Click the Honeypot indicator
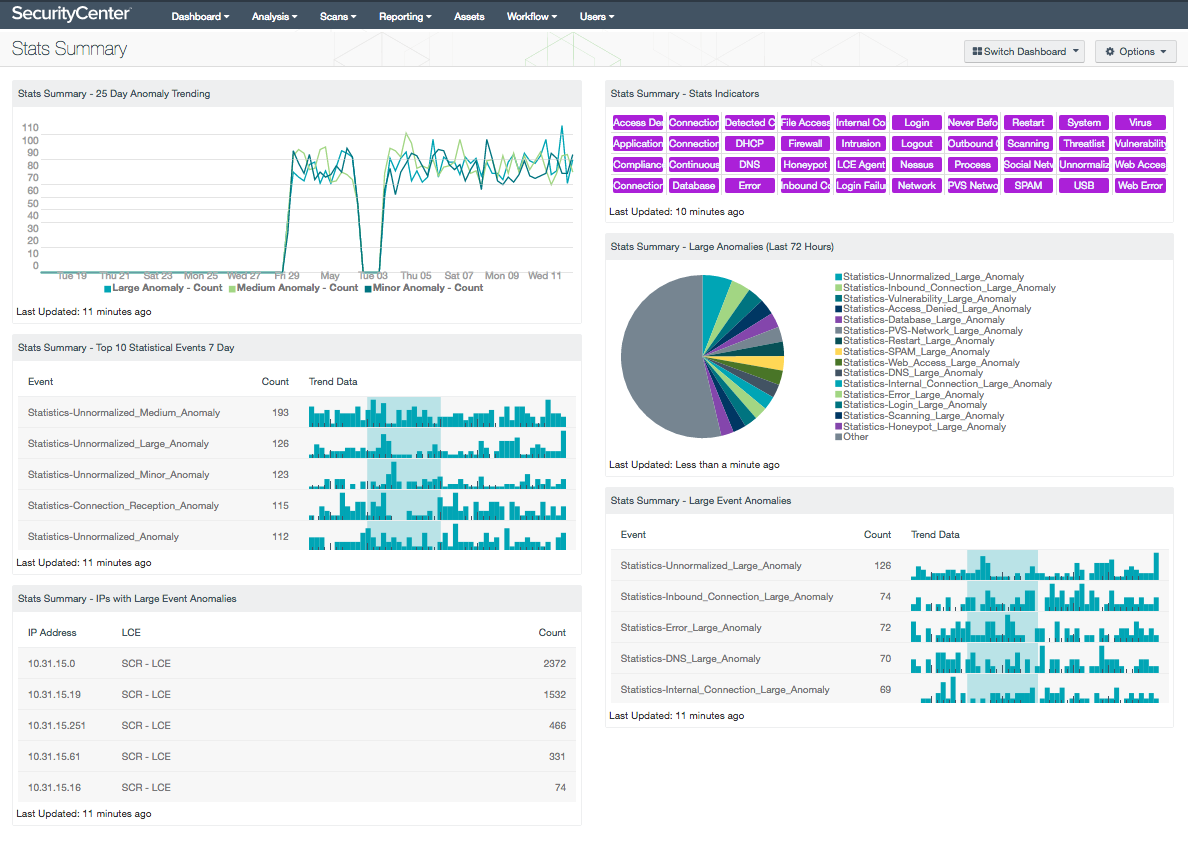This screenshot has width=1188, height=842. (x=805, y=164)
